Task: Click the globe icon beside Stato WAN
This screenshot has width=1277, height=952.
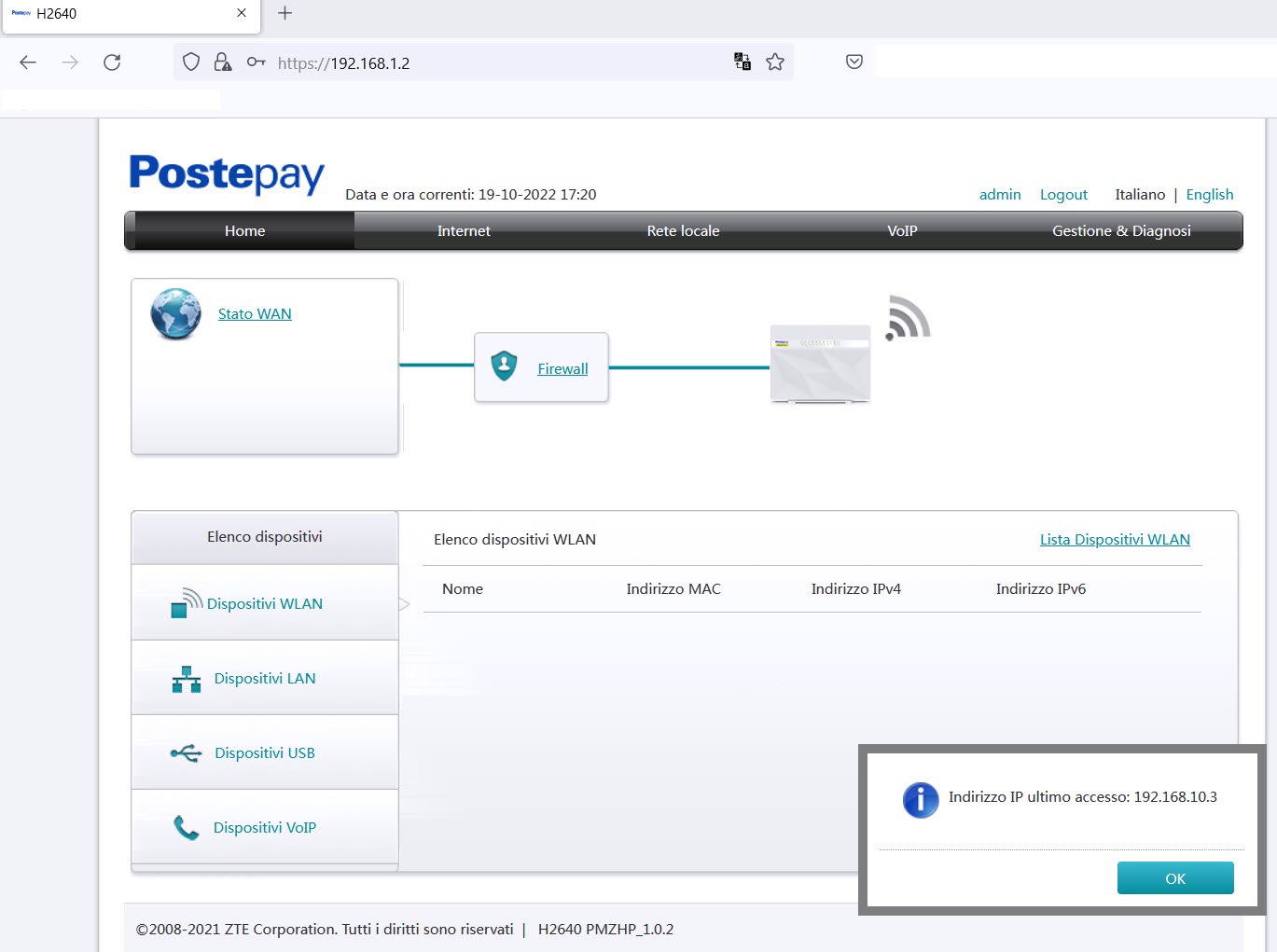Action: (x=174, y=313)
